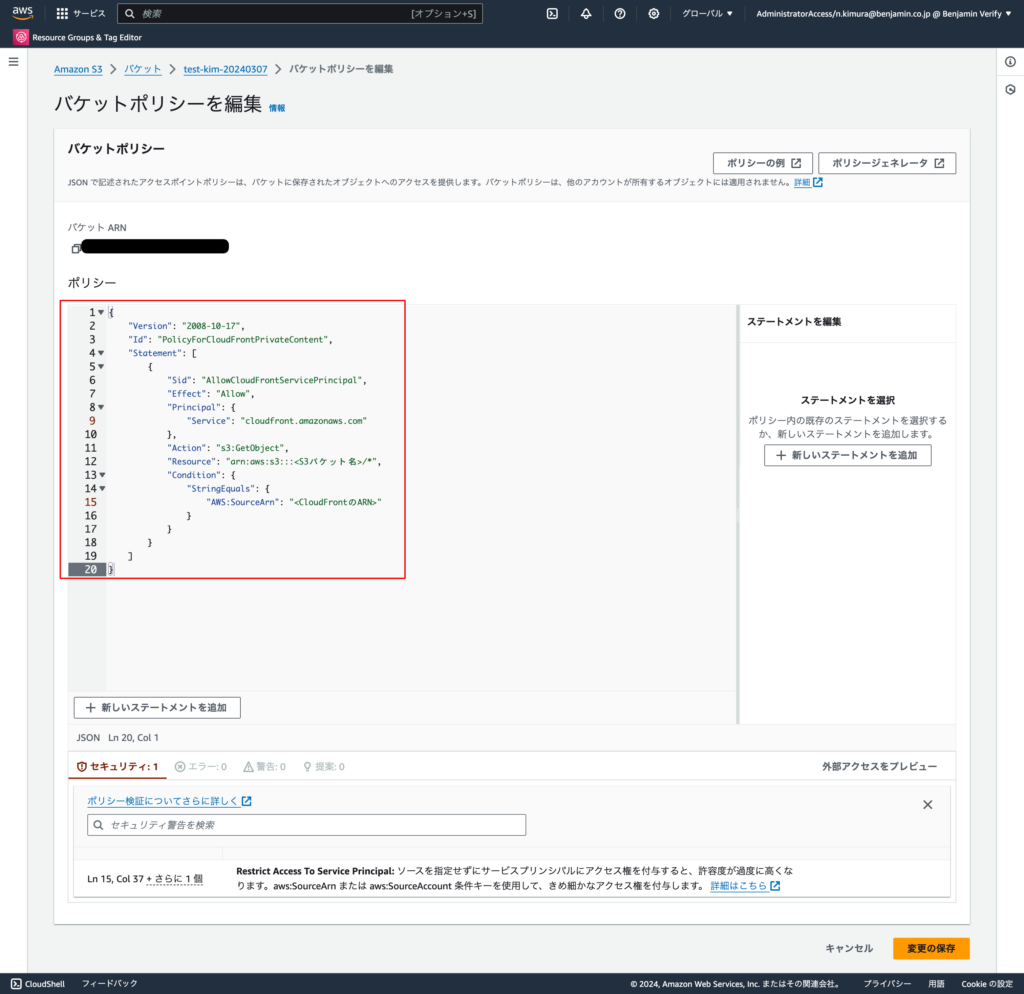Expand the グローバル region dropdown
1024x994 pixels.
point(707,14)
